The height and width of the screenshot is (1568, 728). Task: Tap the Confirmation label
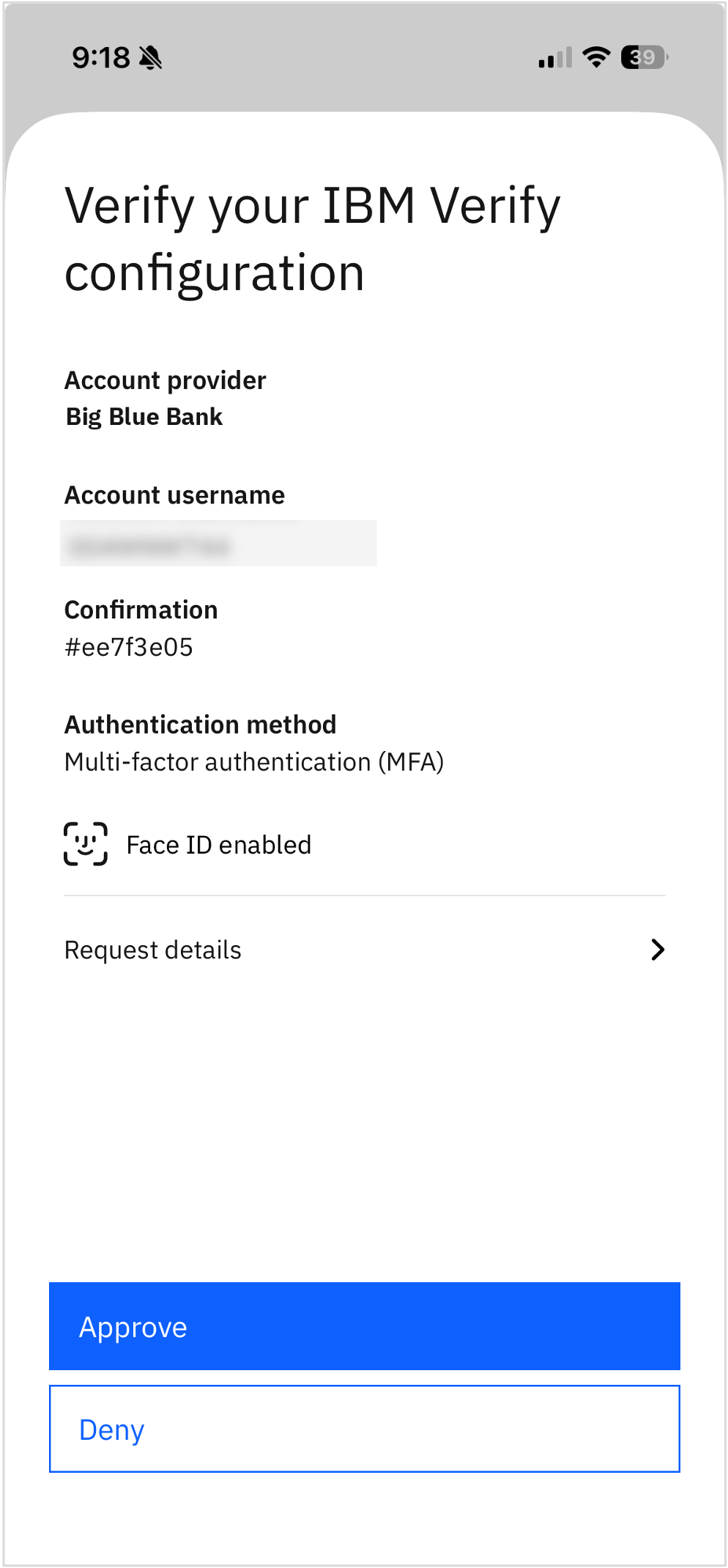[141, 610]
